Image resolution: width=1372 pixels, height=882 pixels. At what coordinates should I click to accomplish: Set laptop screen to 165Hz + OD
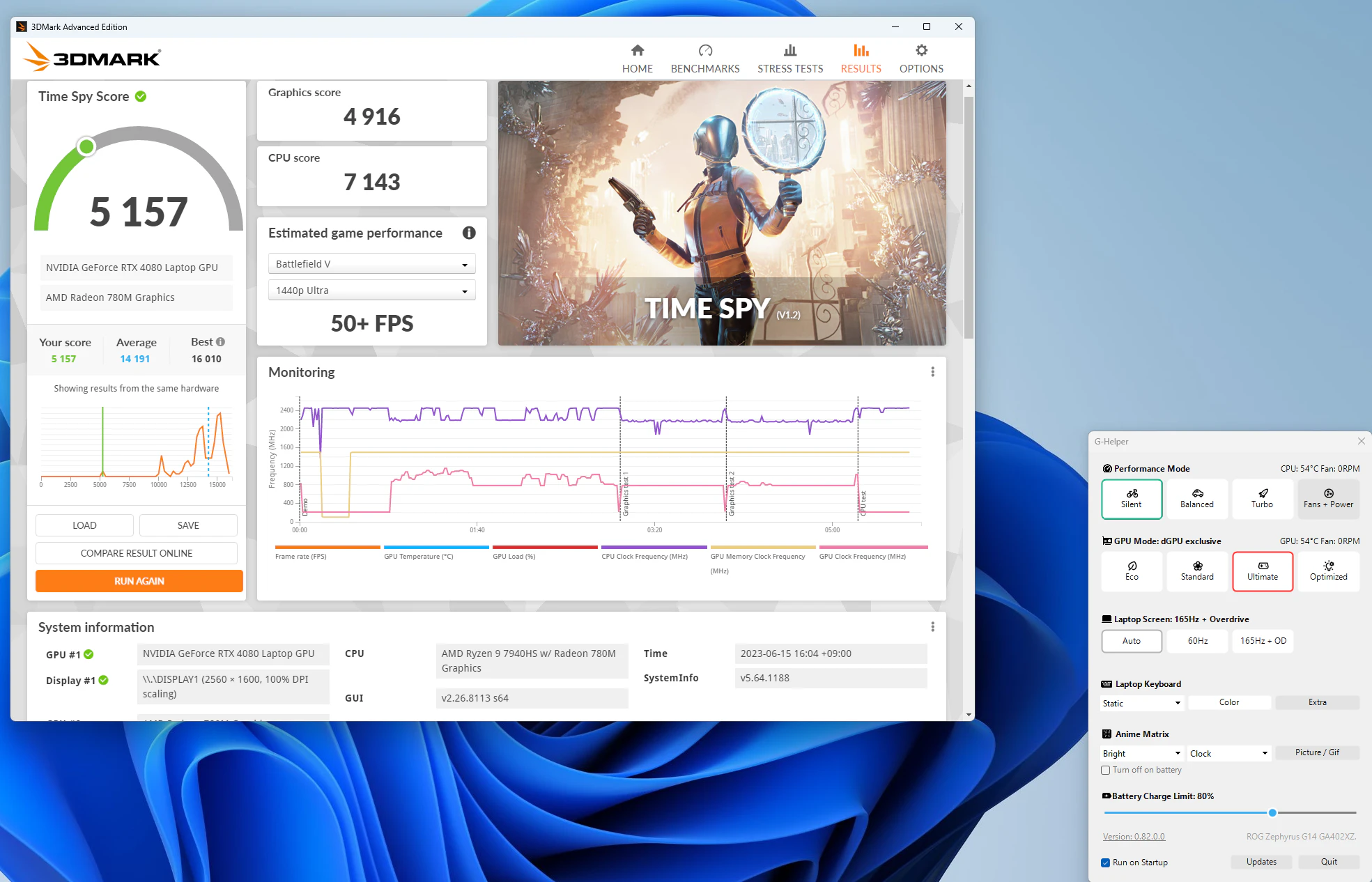(1263, 641)
